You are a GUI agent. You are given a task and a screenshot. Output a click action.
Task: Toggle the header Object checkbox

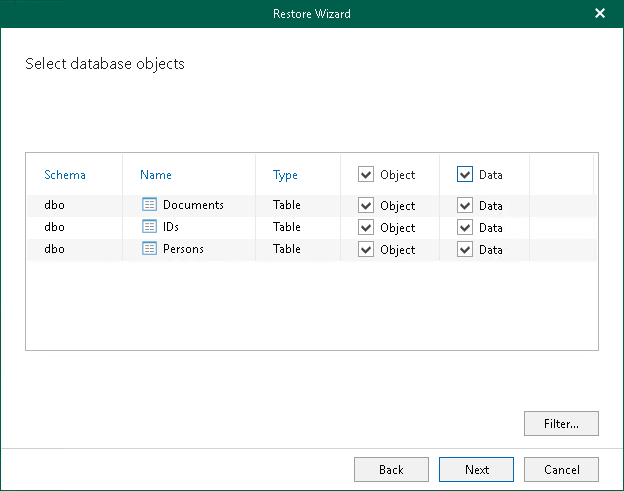[366, 174]
